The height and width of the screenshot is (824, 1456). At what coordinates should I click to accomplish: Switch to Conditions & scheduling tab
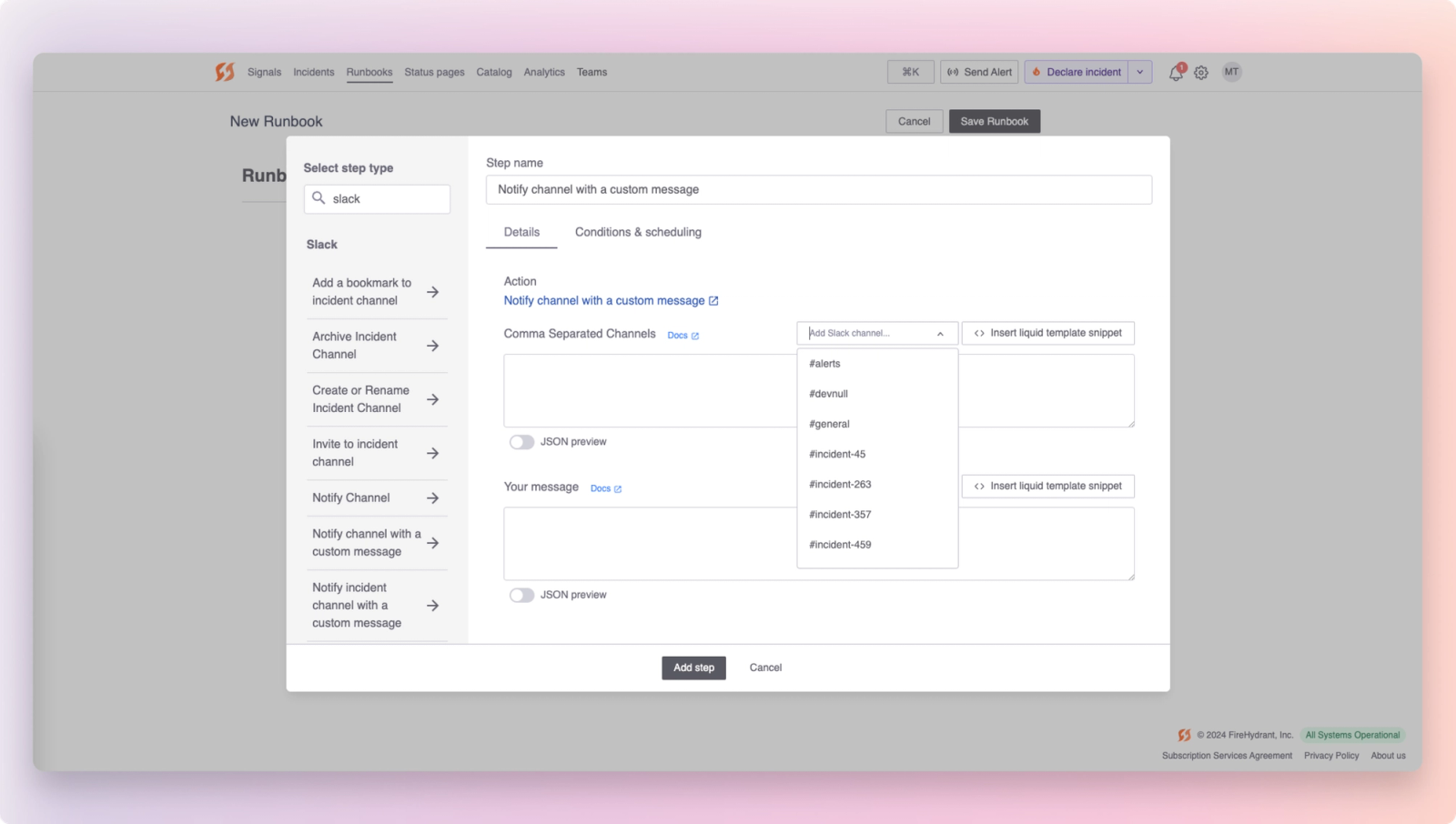[638, 232]
